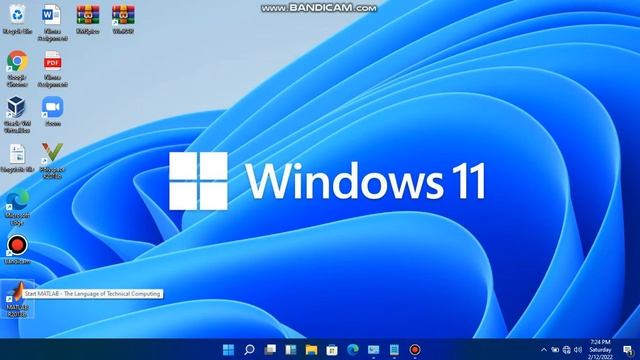Open Microsoft Edge from the taskbar

click(x=353, y=350)
